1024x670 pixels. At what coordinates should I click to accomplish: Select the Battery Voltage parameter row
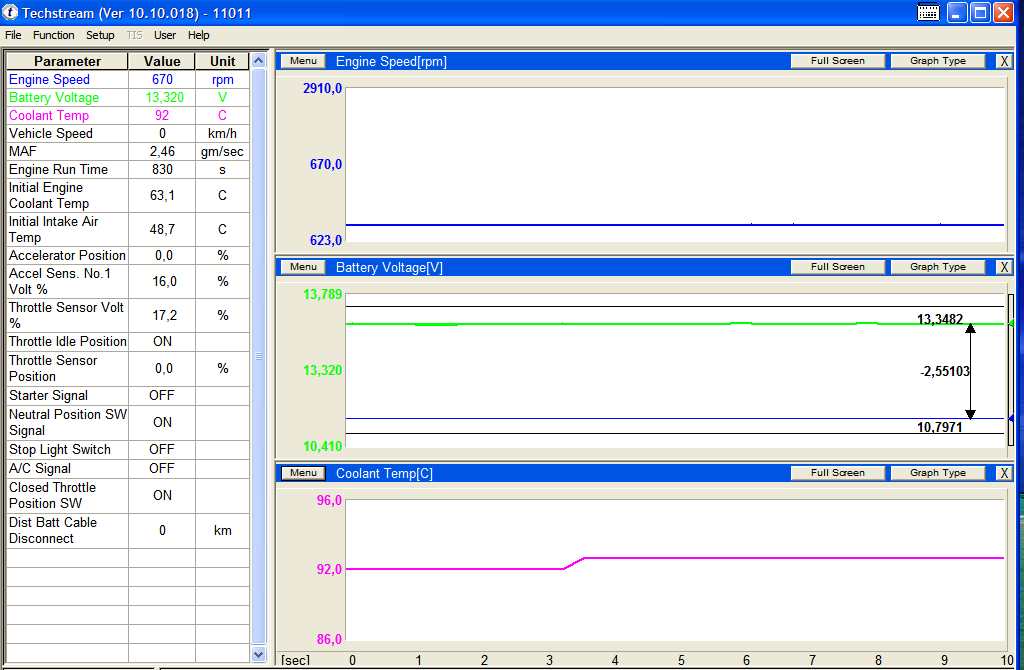pyautogui.click(x=128, y=97)
